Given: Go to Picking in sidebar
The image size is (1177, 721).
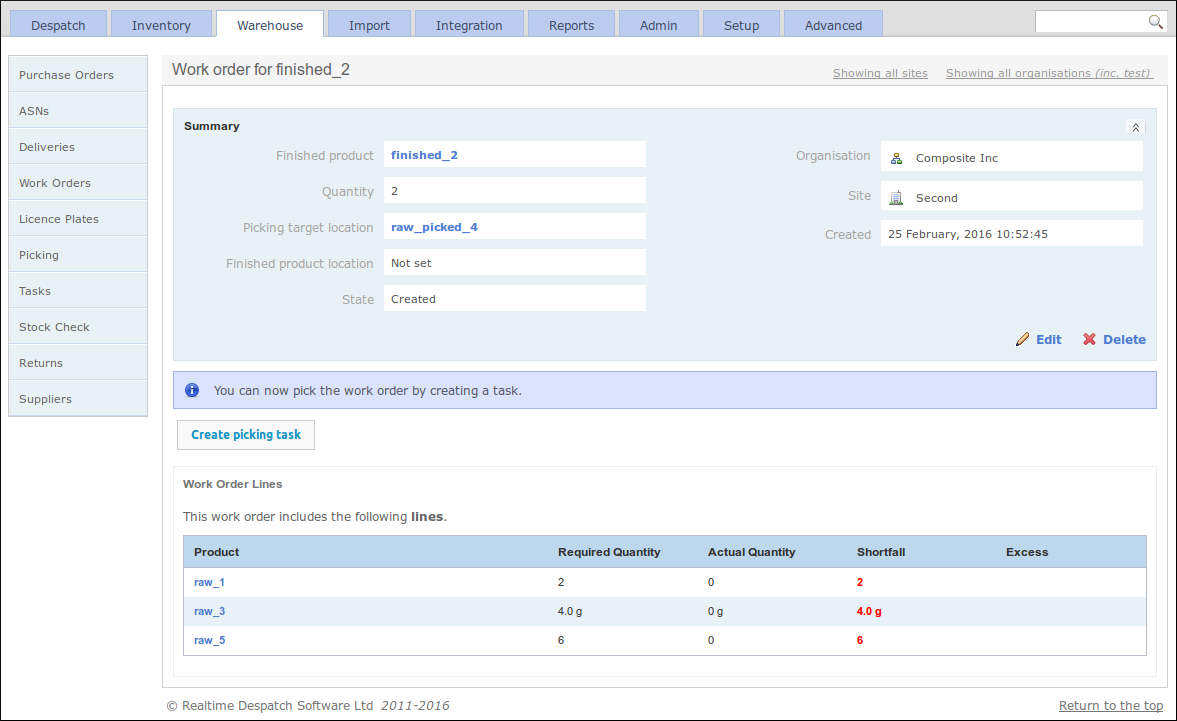Looking at the screenshot, I should [x=78, y=254].
